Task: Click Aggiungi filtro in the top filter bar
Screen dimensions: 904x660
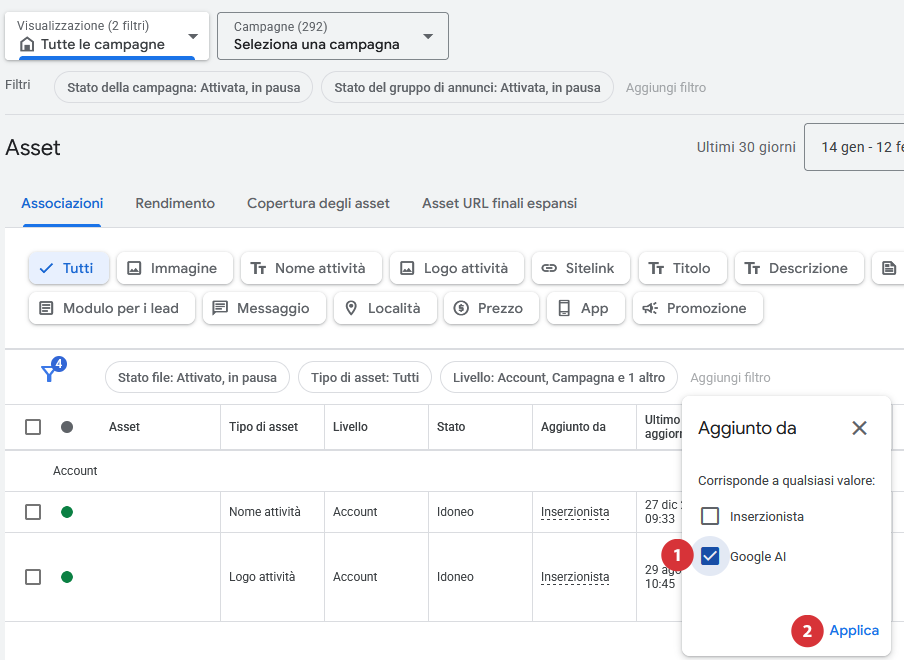Action: [665, 87]
